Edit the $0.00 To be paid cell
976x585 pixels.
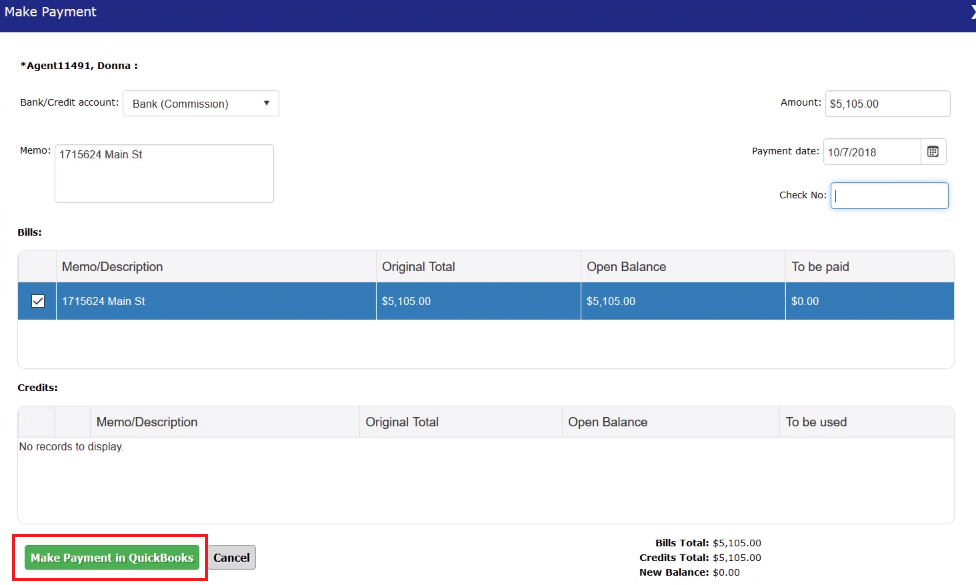868,301
